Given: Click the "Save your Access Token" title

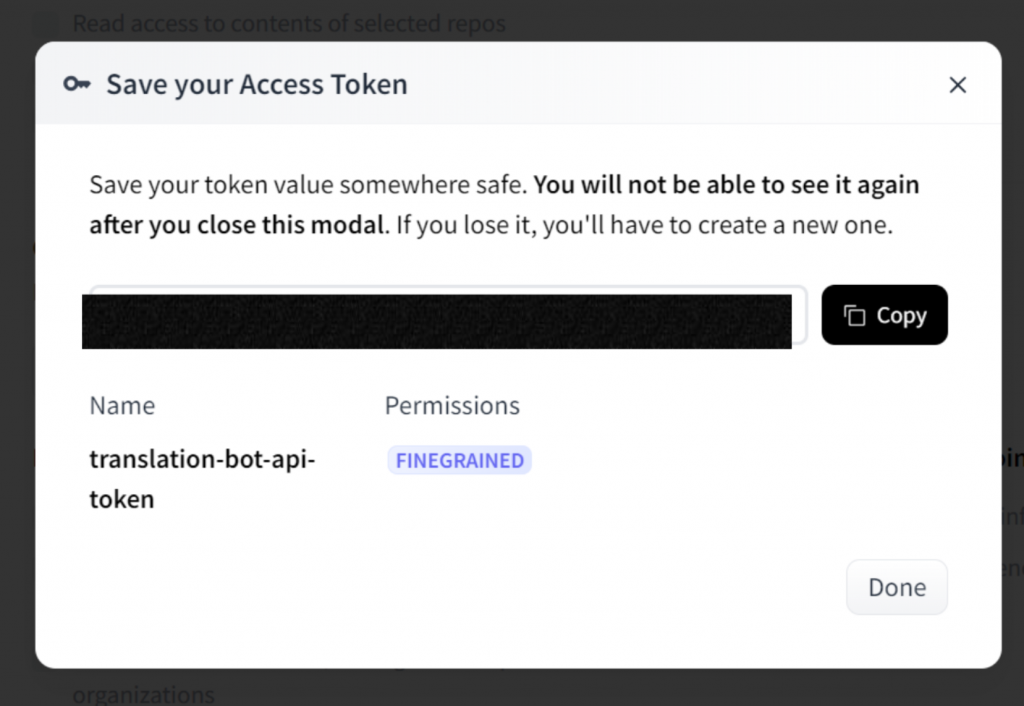Looking at the screenshot, I should [x=257, y=84].
